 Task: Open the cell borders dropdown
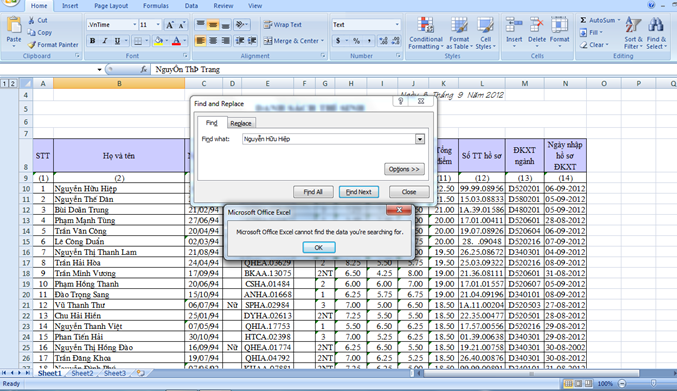click(147, 41)
